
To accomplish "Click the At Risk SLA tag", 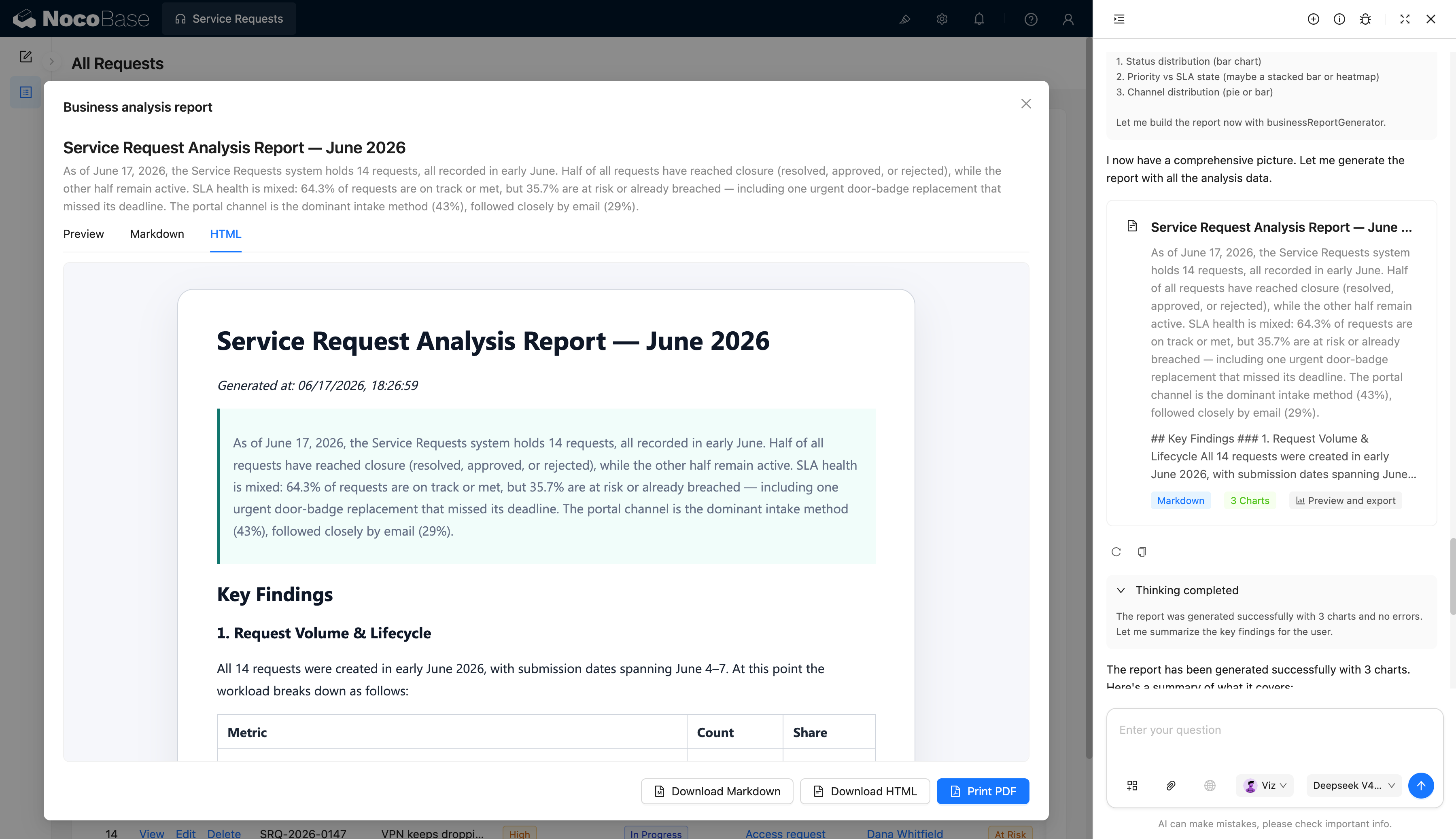I will [1010, 833].
